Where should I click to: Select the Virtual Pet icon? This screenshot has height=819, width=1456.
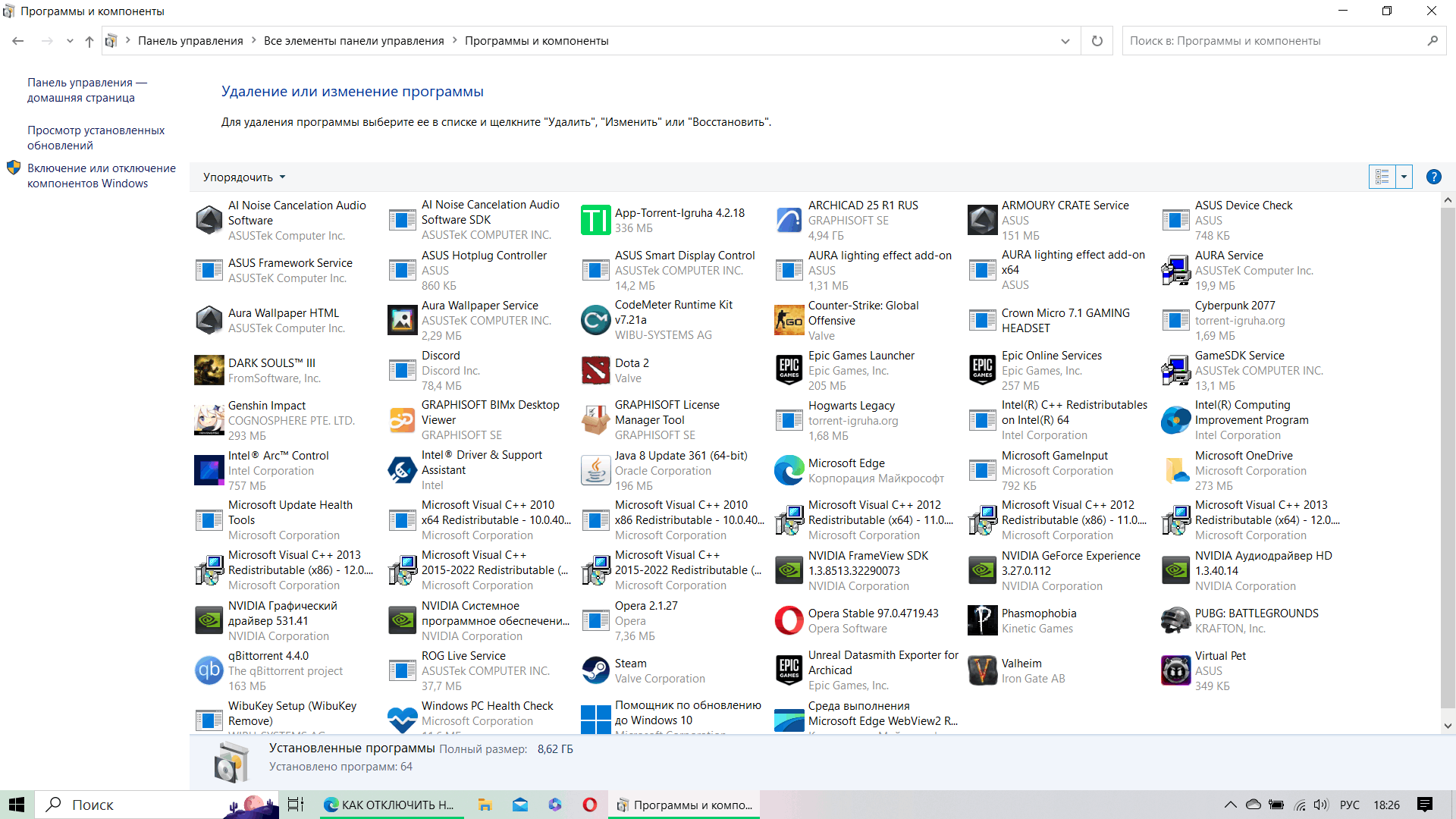coord(1175,671)
